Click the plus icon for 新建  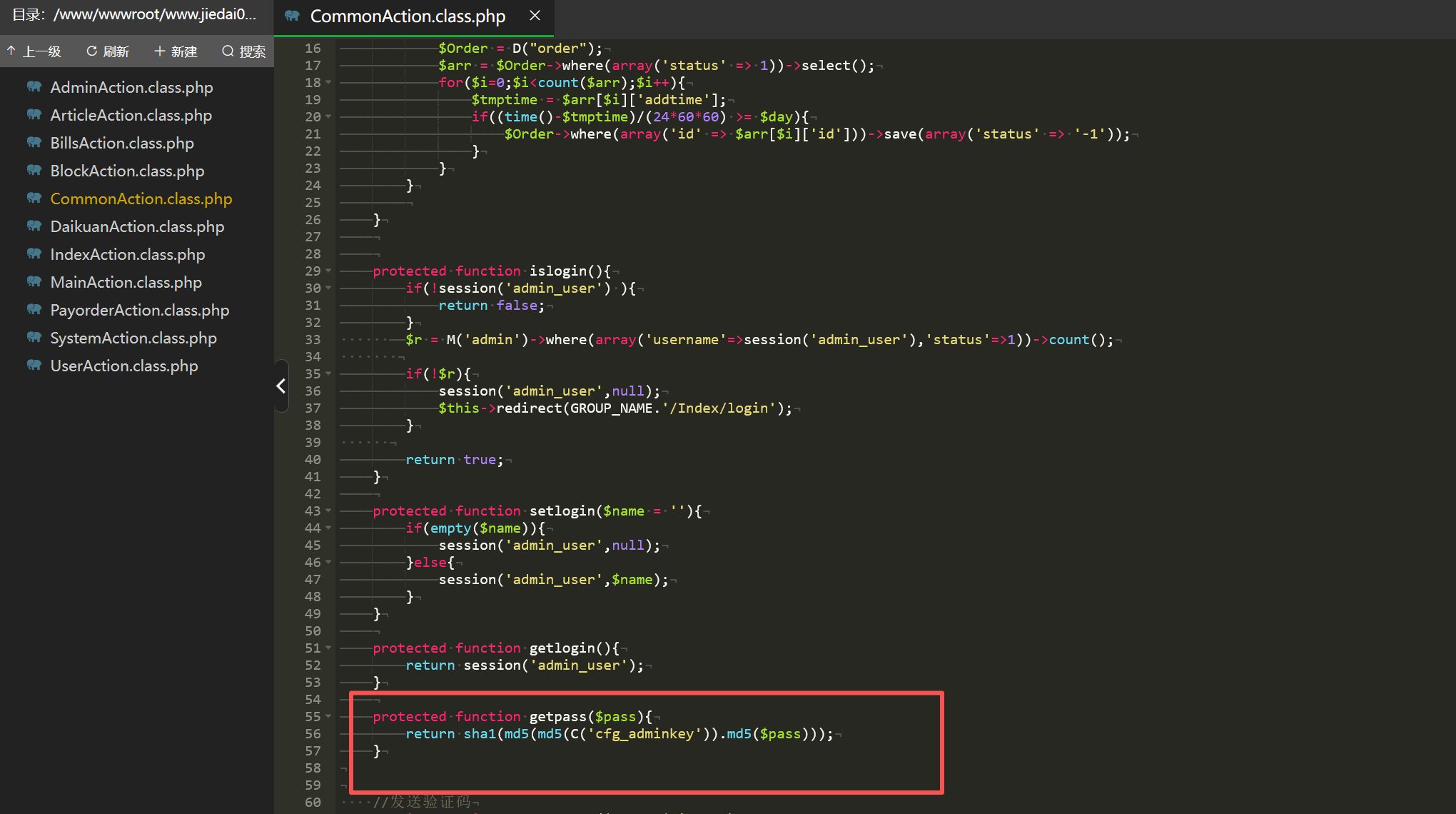pyautogui.click(x=159, y=51)
